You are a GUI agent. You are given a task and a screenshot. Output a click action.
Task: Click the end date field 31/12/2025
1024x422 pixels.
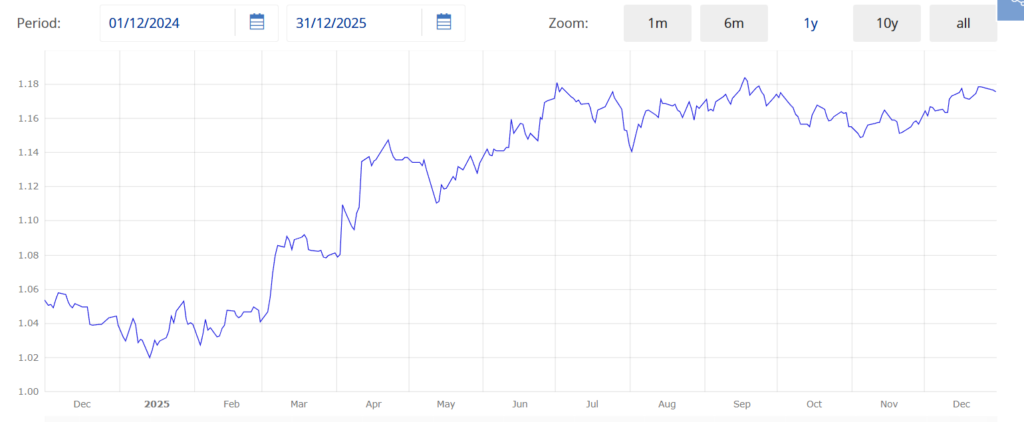(353, 23)
